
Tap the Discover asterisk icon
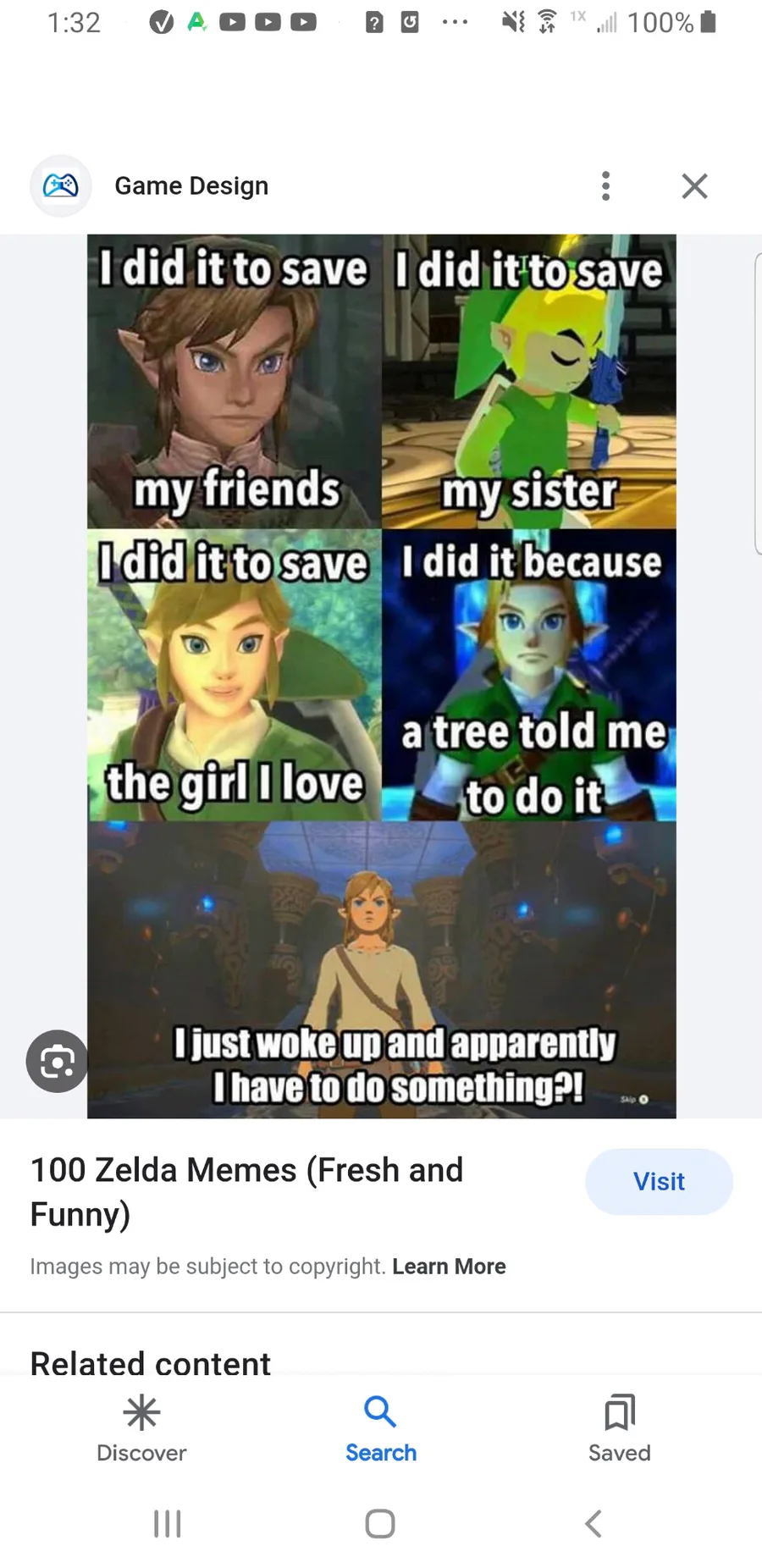pyautogui.click(x=141, y=1412)
